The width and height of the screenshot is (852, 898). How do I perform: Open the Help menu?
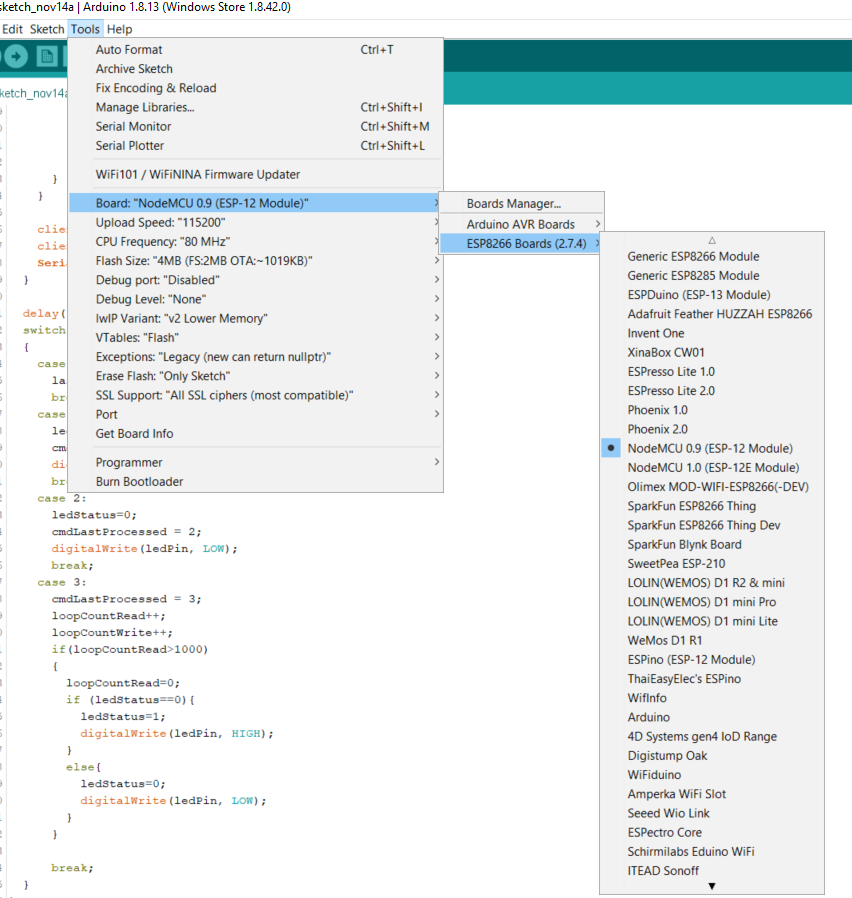119,29
